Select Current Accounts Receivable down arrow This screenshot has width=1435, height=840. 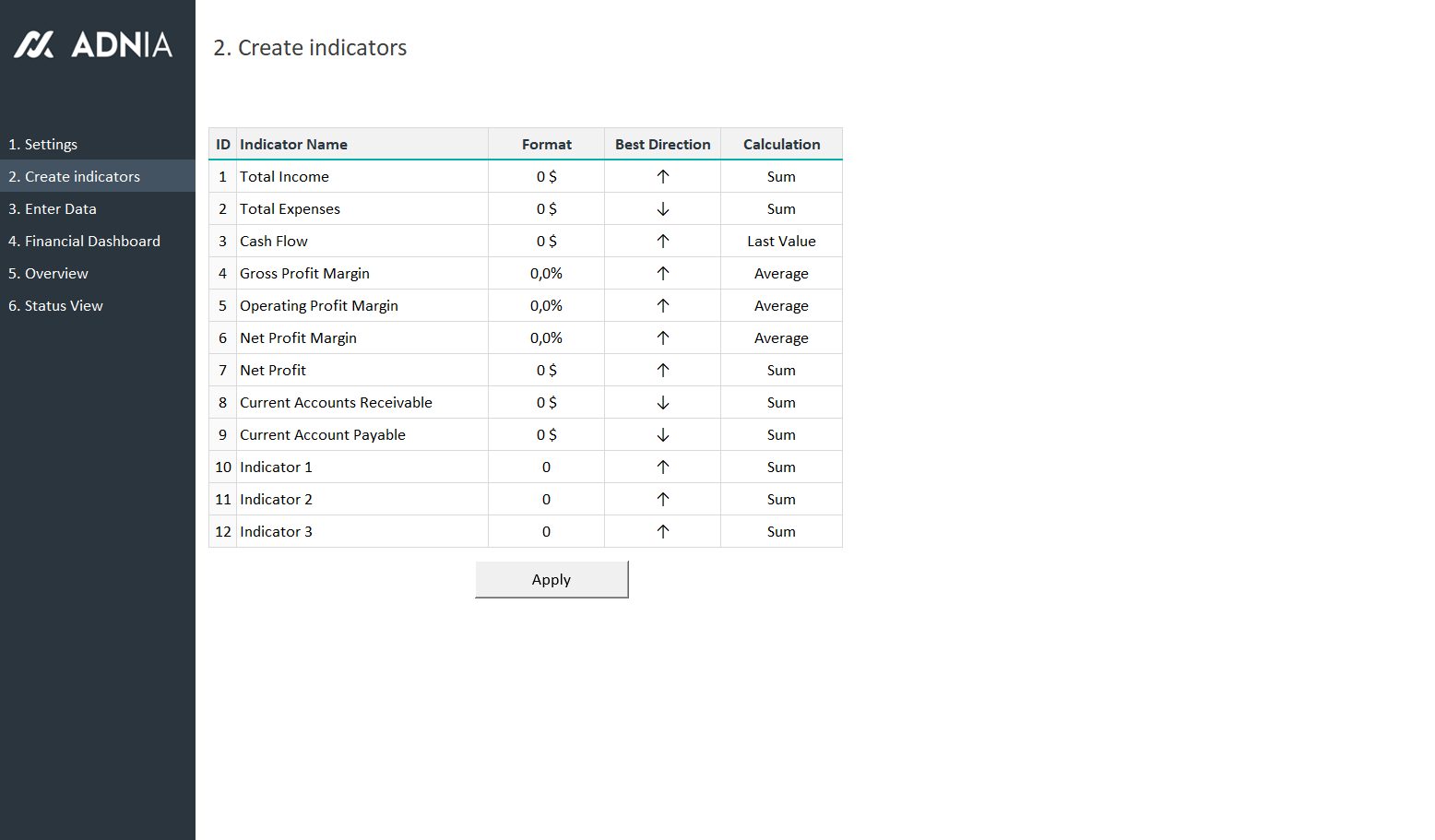(662, 403)
